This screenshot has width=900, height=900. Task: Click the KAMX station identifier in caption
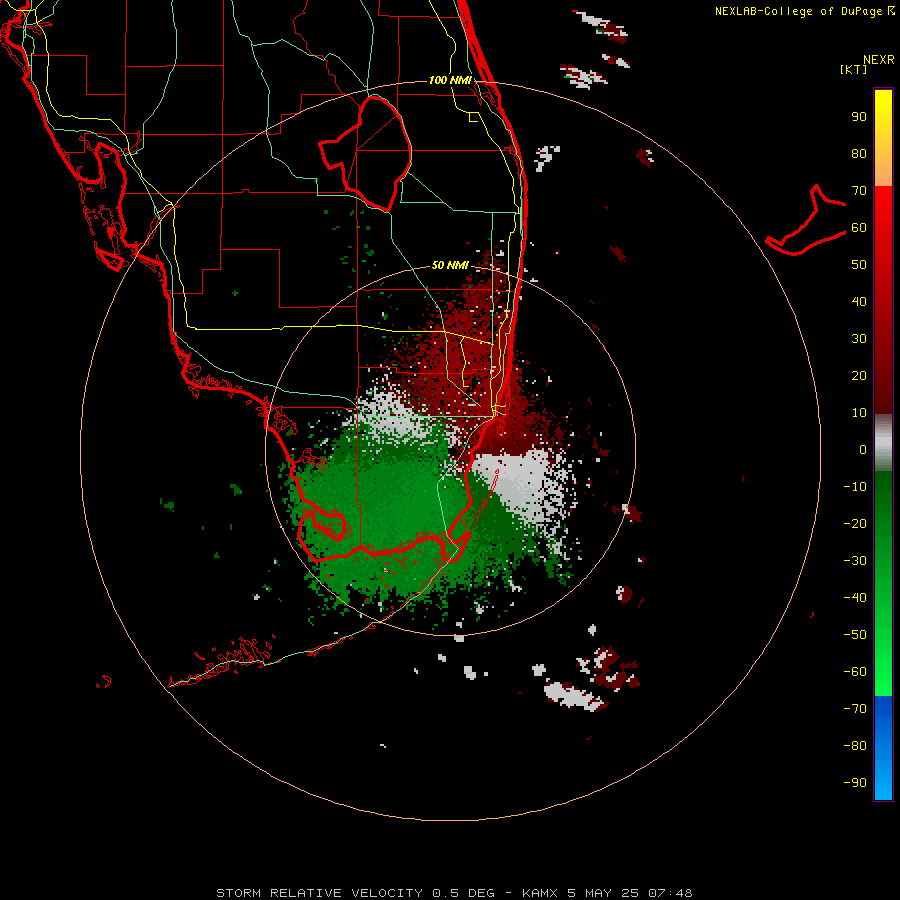542,893
